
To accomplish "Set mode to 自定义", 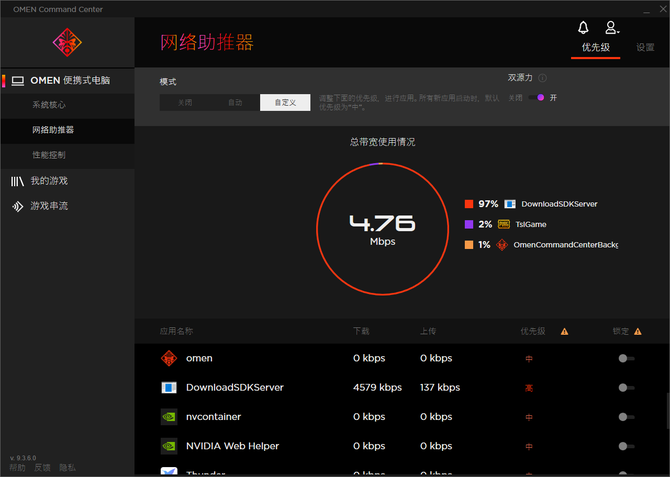I will point(285,103).
